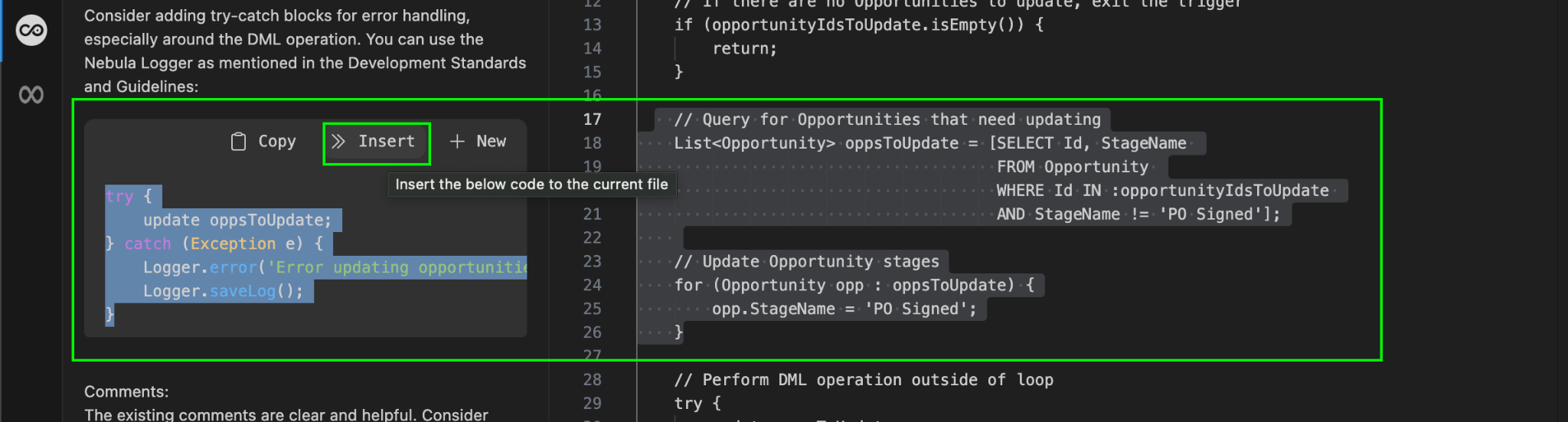Screen dimensions: 1568x422
Task: Select line number 13 in the gutter
Action: pyautogui.click(x=592, y=25)
